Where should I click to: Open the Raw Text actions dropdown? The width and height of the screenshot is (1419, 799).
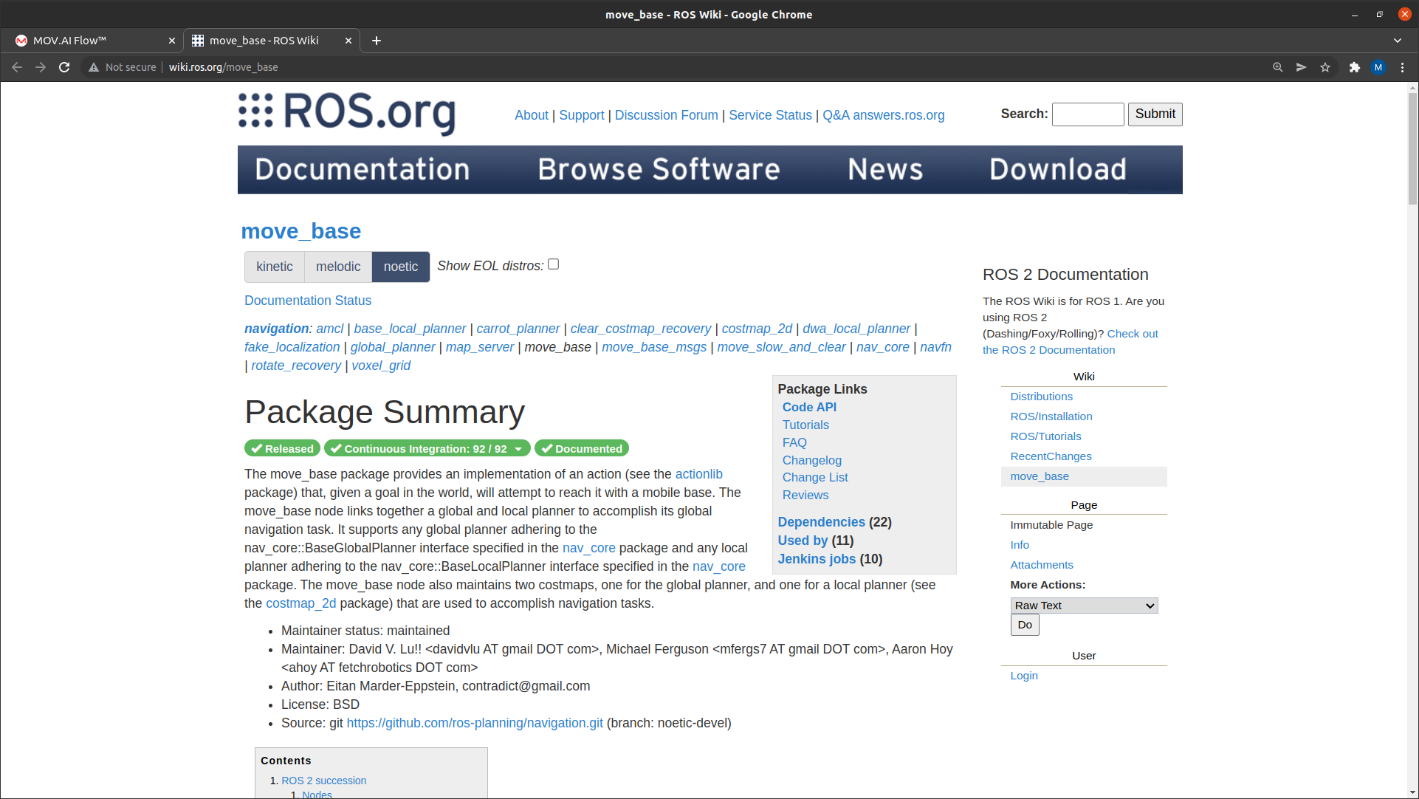[1084, 605]
